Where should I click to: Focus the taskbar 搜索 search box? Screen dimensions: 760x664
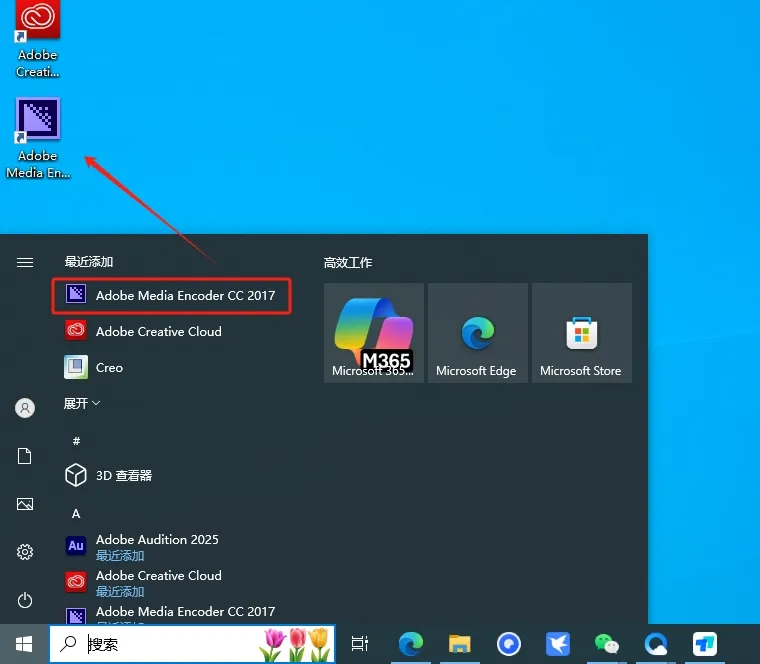(192, 644)
